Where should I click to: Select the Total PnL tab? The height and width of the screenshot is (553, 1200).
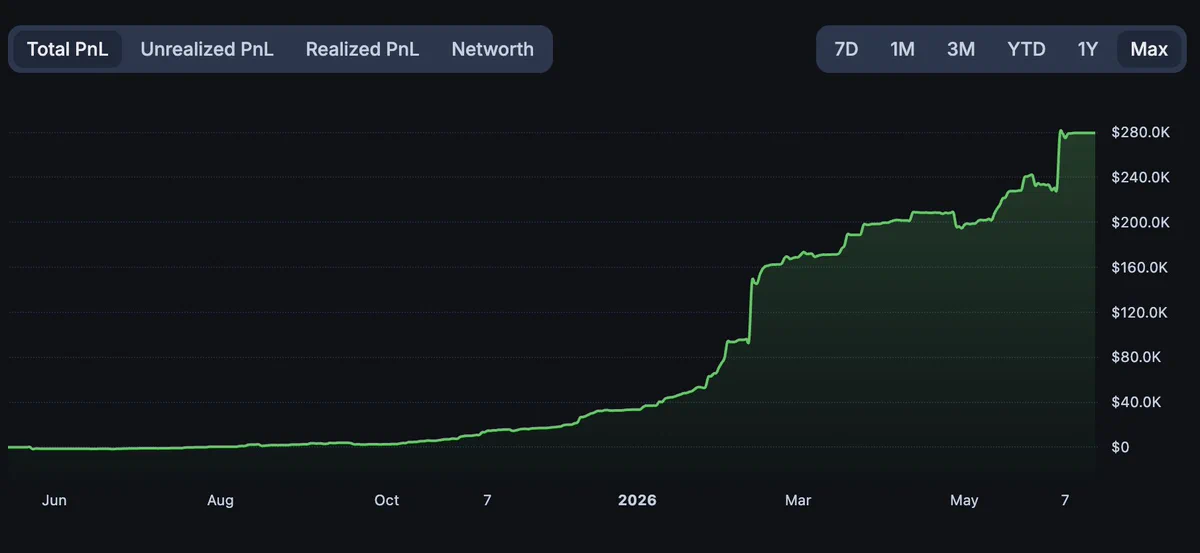(67, 49)
